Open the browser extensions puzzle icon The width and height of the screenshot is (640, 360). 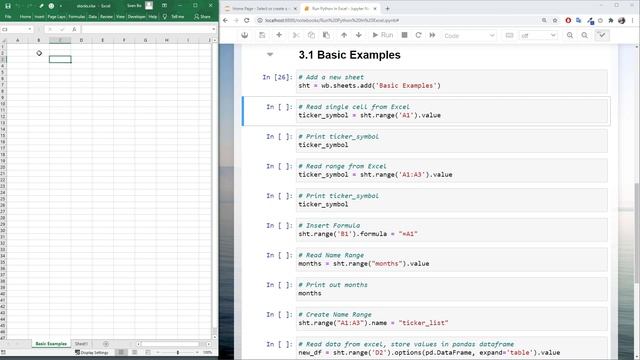611,20
